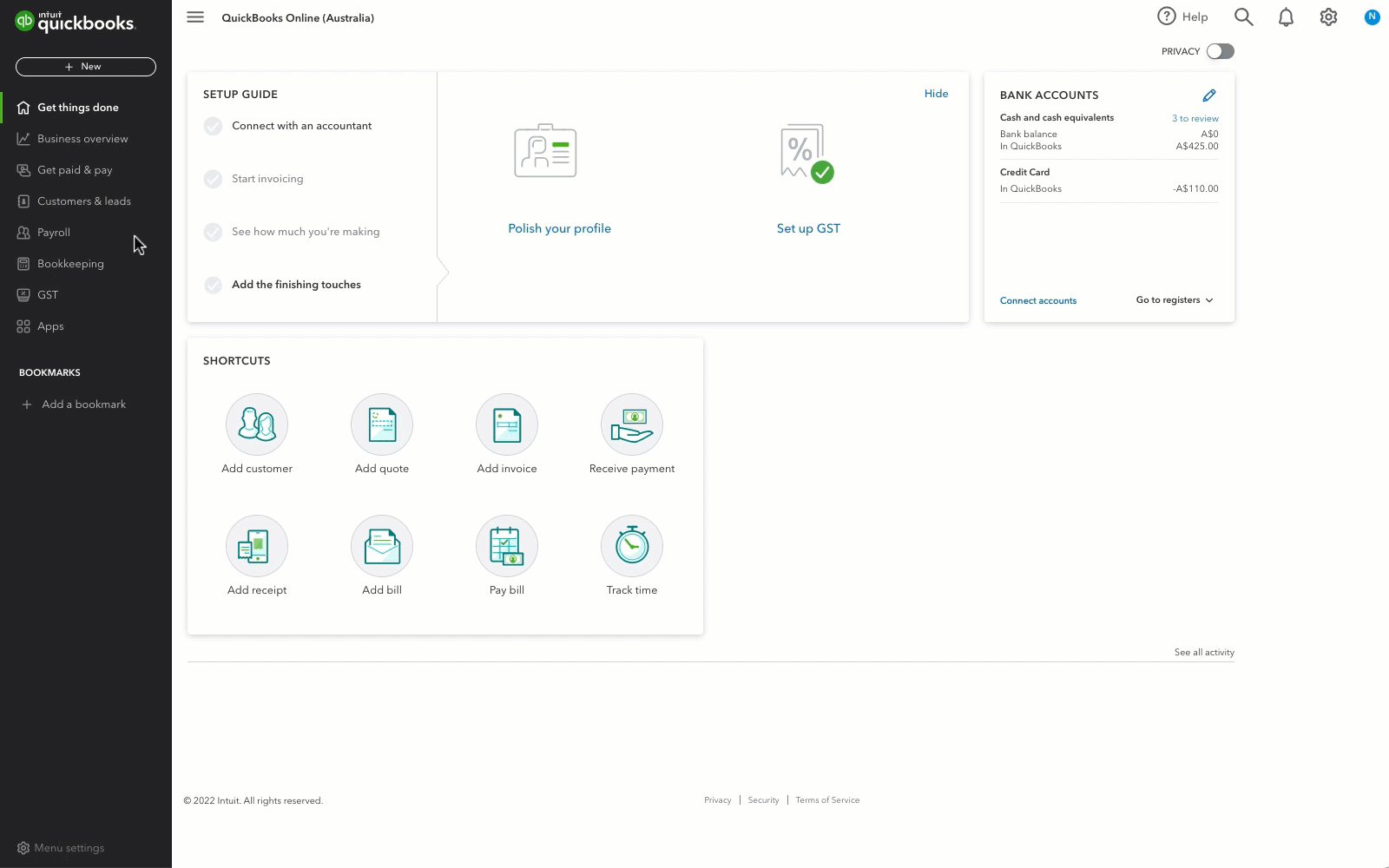Open the Terms of Service footer link

pyautogui.click(x=827, y=800)
